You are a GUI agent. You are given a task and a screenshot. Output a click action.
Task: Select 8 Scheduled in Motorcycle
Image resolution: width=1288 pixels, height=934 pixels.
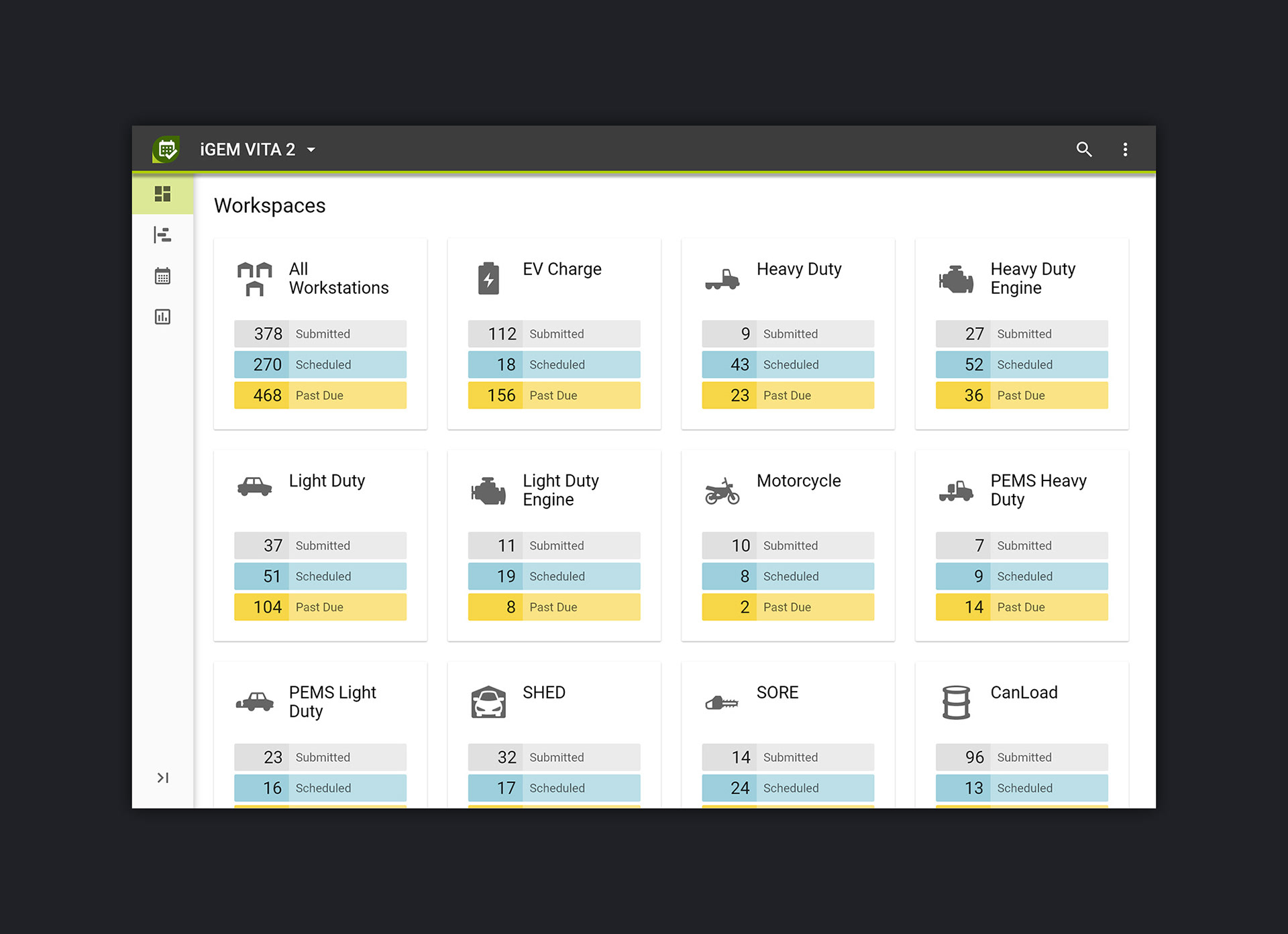coord(788,576)
